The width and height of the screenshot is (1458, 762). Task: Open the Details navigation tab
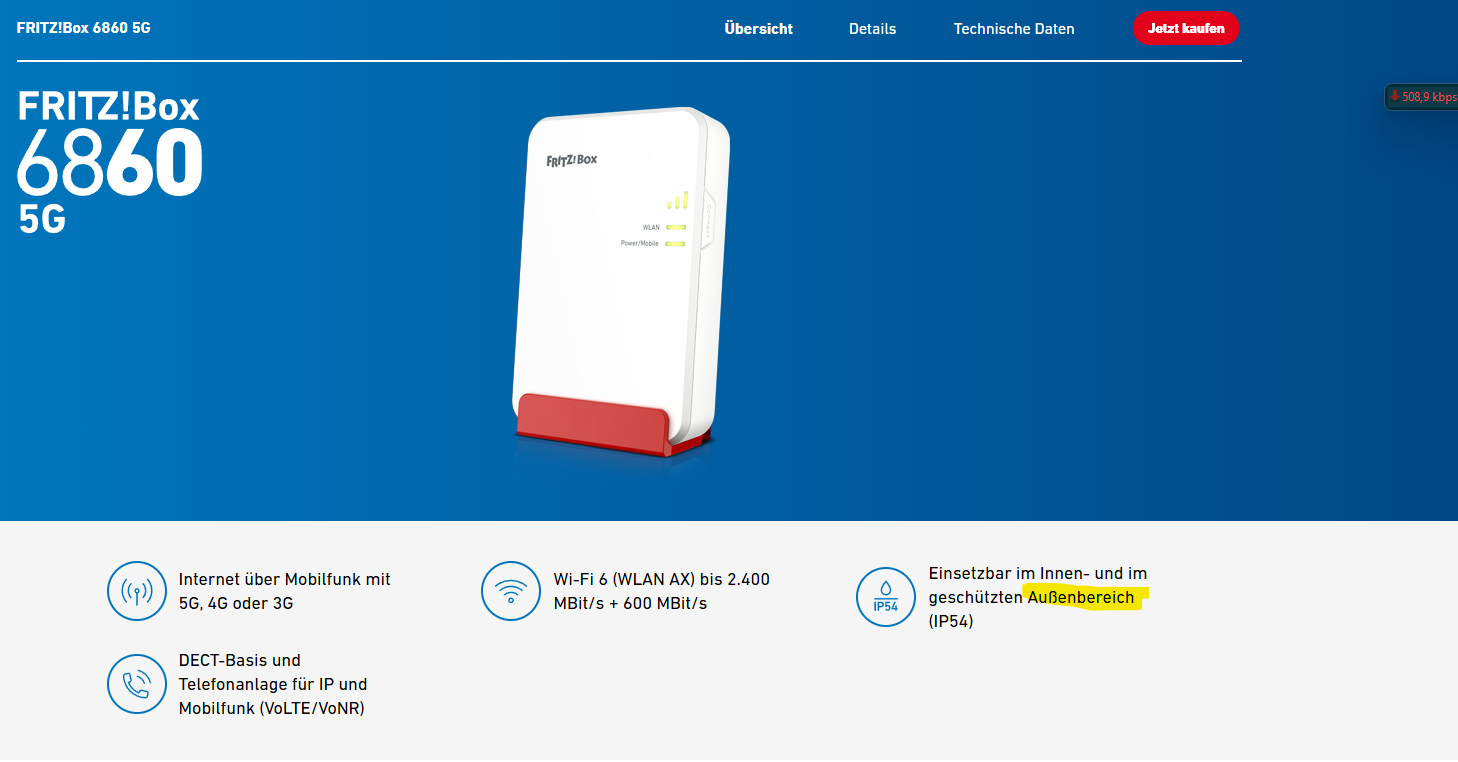(x=872, y=29)
